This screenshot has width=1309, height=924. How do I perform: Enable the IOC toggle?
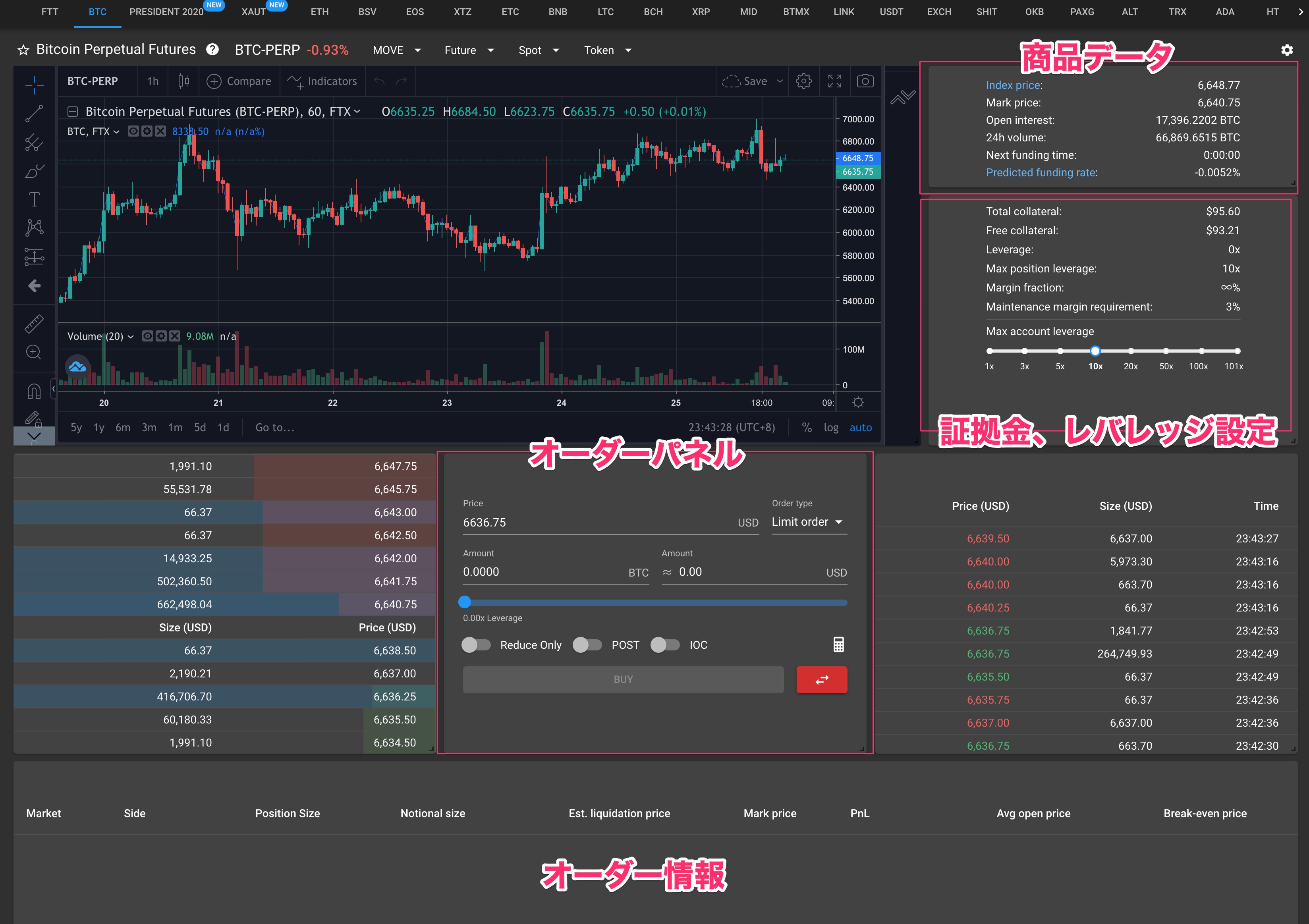(665, 645)
